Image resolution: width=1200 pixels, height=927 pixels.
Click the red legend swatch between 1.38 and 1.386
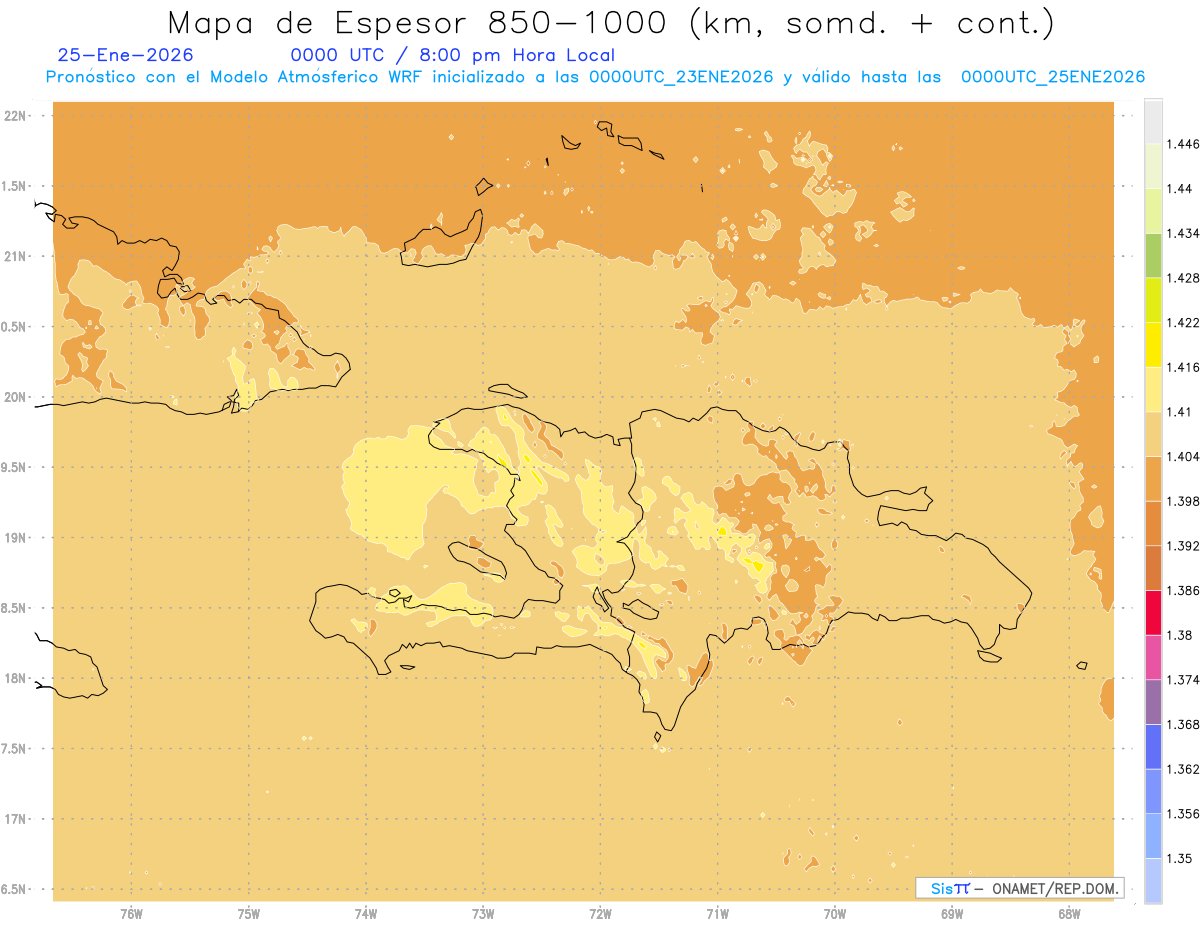(x=1153, y=612)
